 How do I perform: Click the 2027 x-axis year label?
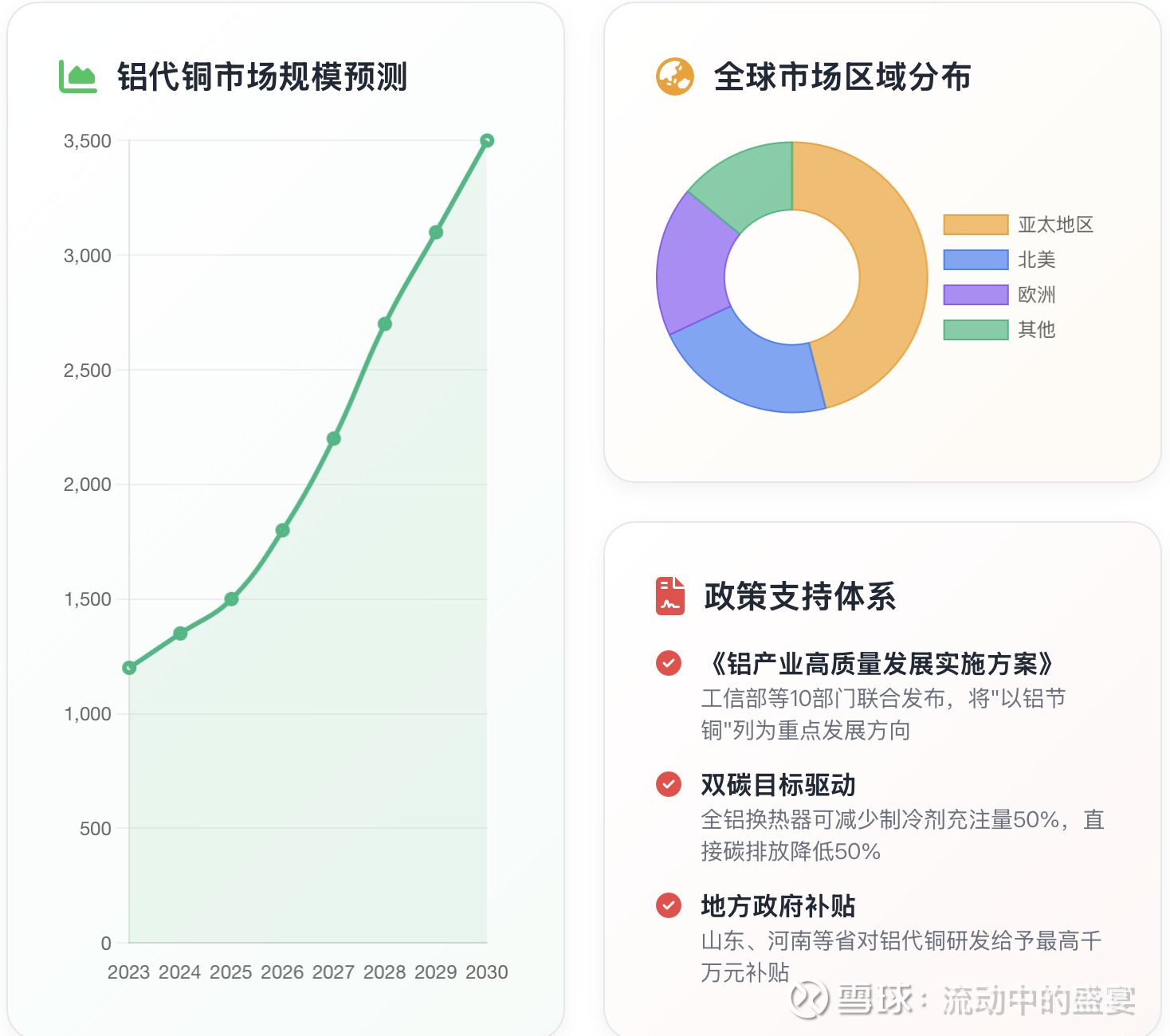point(334,972)
